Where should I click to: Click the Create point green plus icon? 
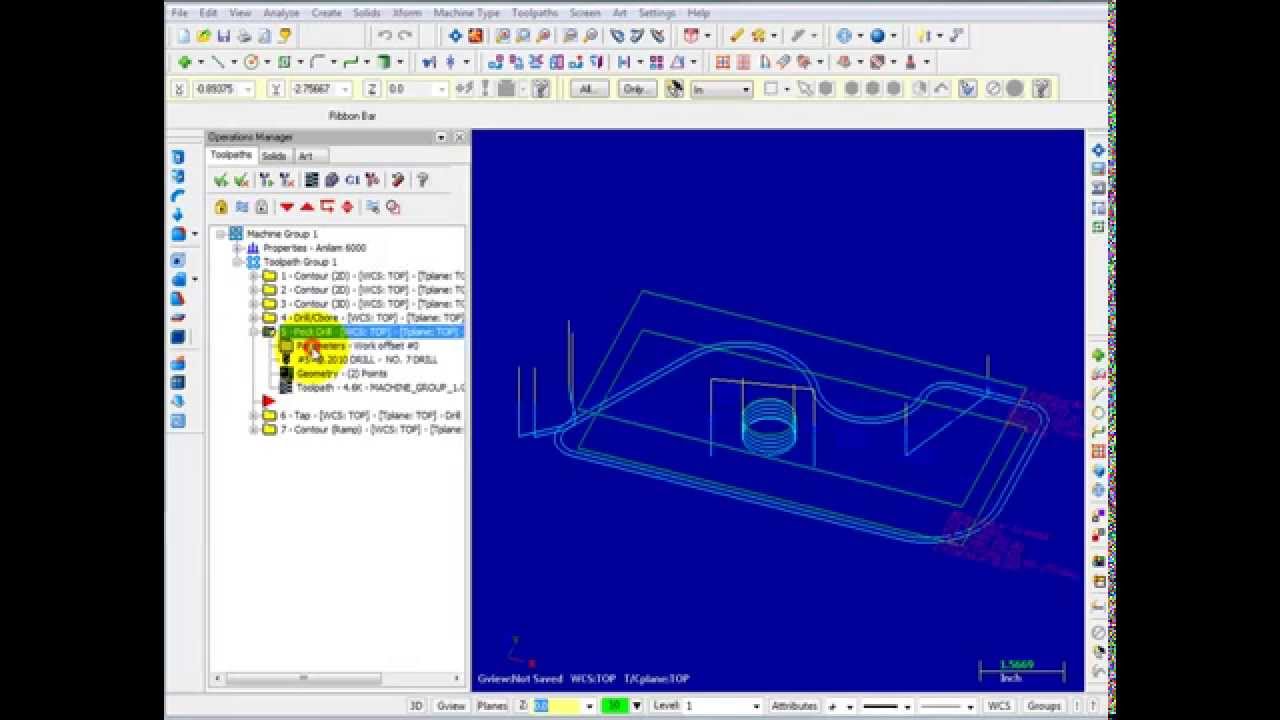tap(184, 62)
